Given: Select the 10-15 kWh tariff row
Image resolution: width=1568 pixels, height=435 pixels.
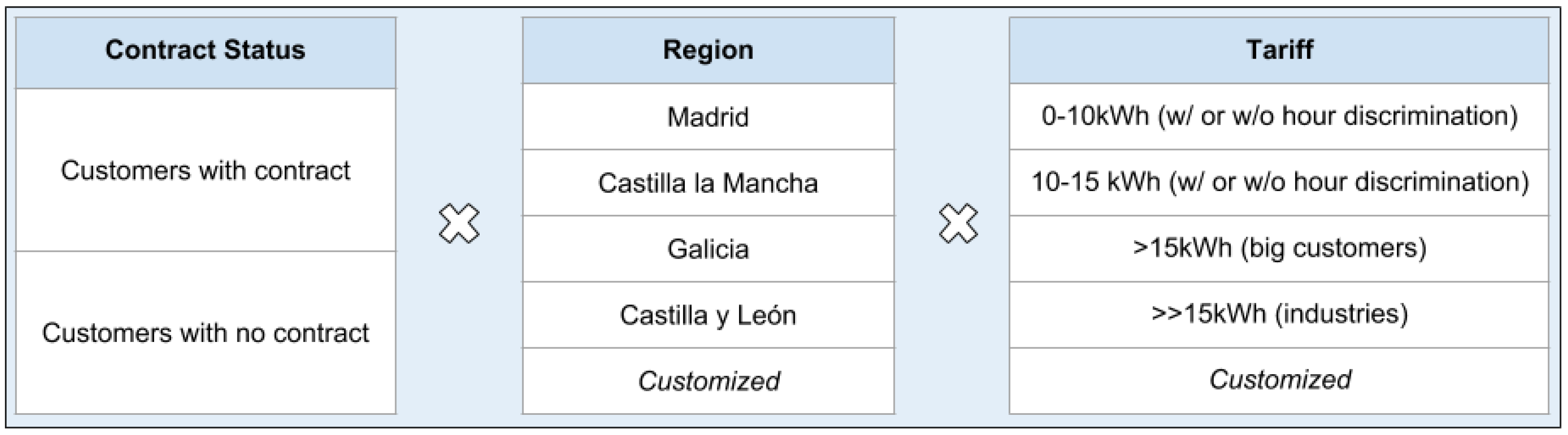Looking at the screenshot, I should (1279, 183).
